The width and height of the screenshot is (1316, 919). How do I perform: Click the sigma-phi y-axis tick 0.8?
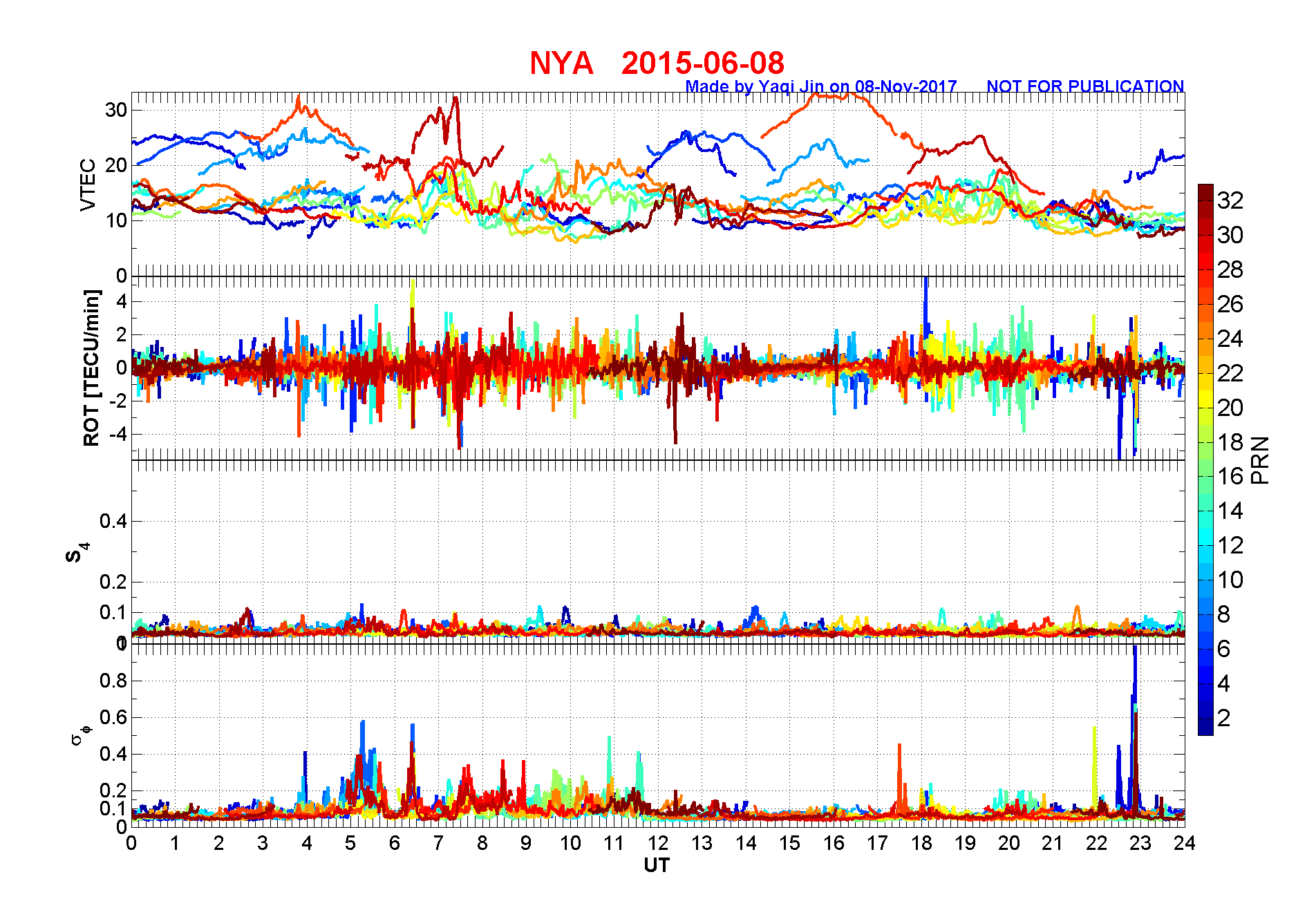tap(113, 681)
